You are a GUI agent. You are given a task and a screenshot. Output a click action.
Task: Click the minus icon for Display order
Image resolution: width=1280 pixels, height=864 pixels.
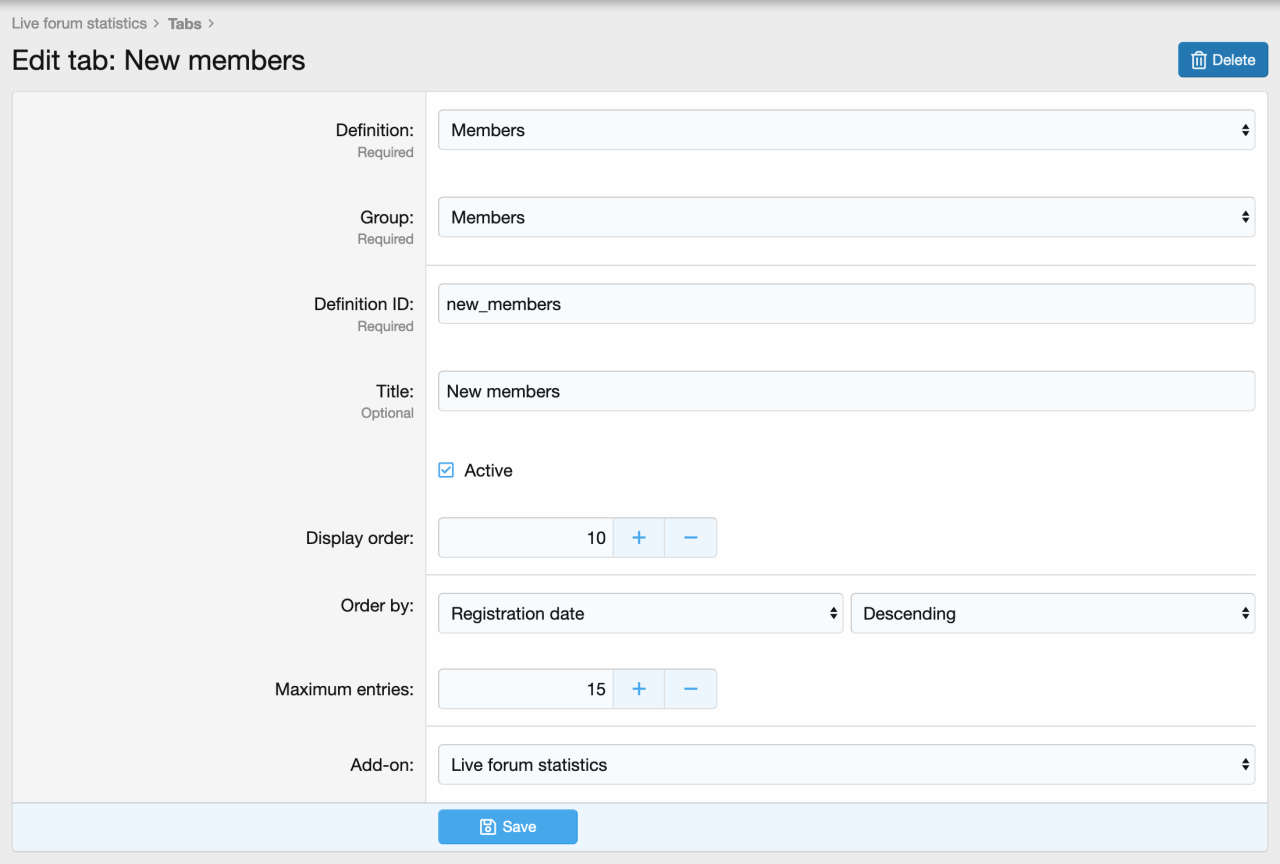coord(690,538)
